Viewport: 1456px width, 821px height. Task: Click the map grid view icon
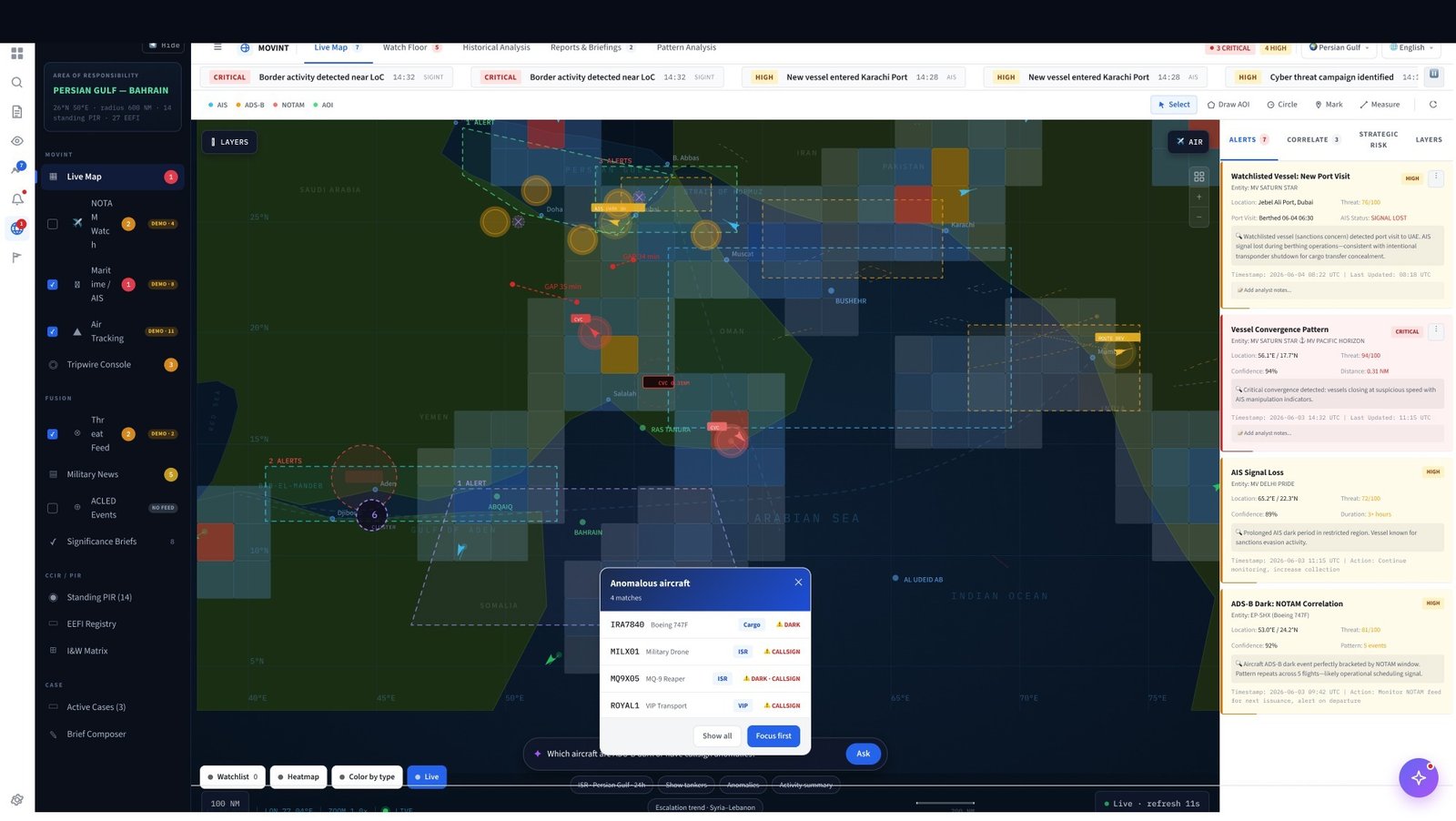click(x=1198, y=177)
